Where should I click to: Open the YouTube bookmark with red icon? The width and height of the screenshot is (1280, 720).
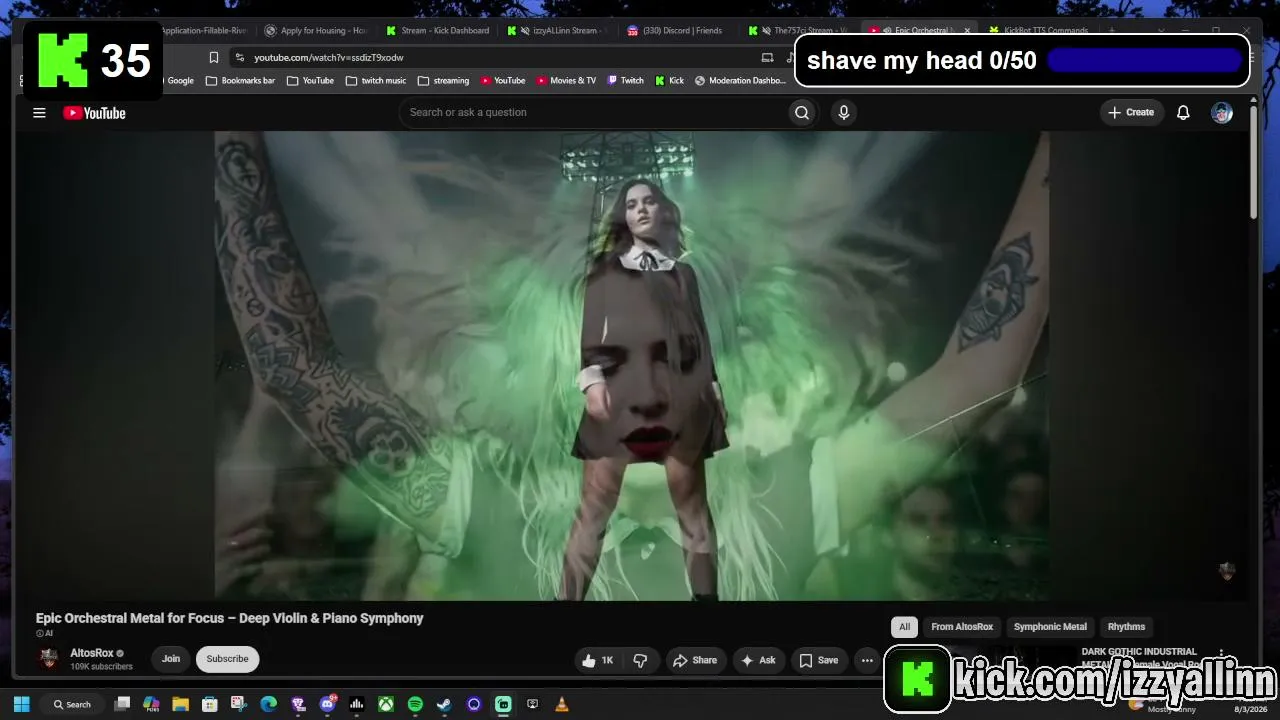click(503, 81)
